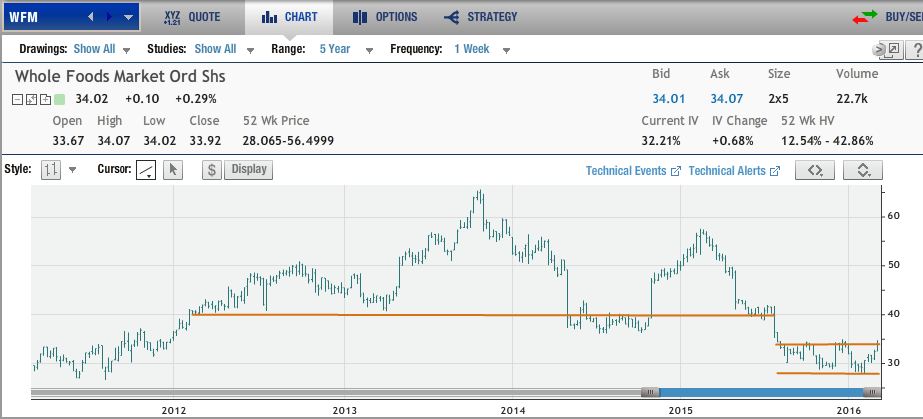Go to next symbol using right arrow
The height and width of the screenshot is (419, 923).
tap(109, 17)
